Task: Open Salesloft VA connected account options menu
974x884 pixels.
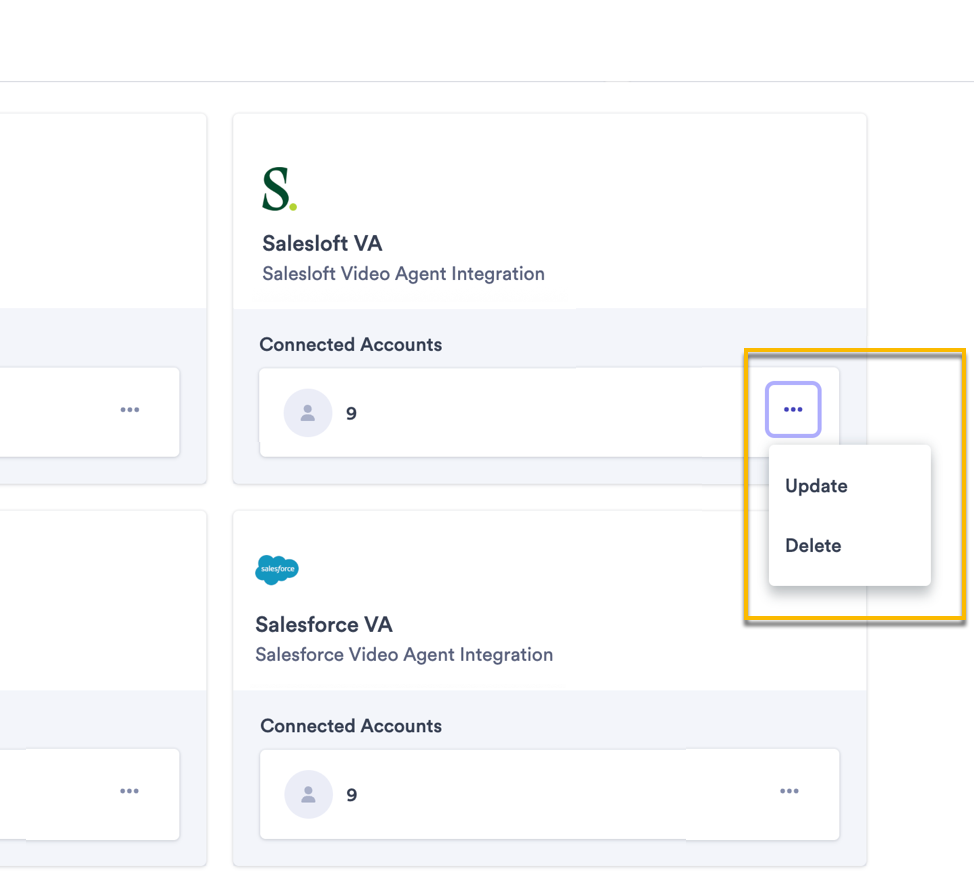Action: click(793, 409)
